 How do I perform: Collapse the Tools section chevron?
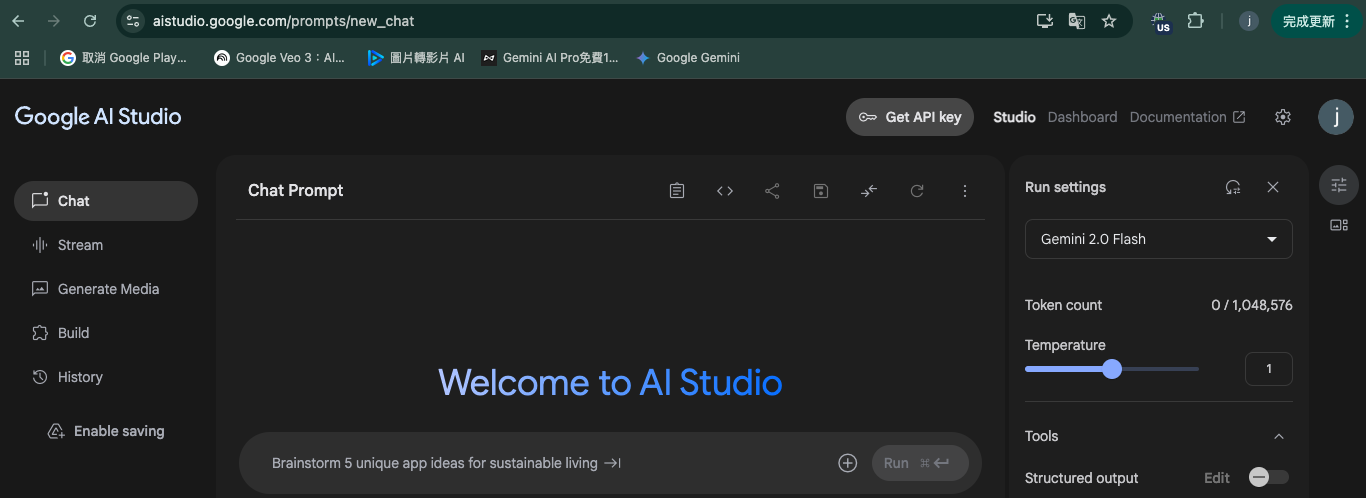click(x=1278, y=436)
